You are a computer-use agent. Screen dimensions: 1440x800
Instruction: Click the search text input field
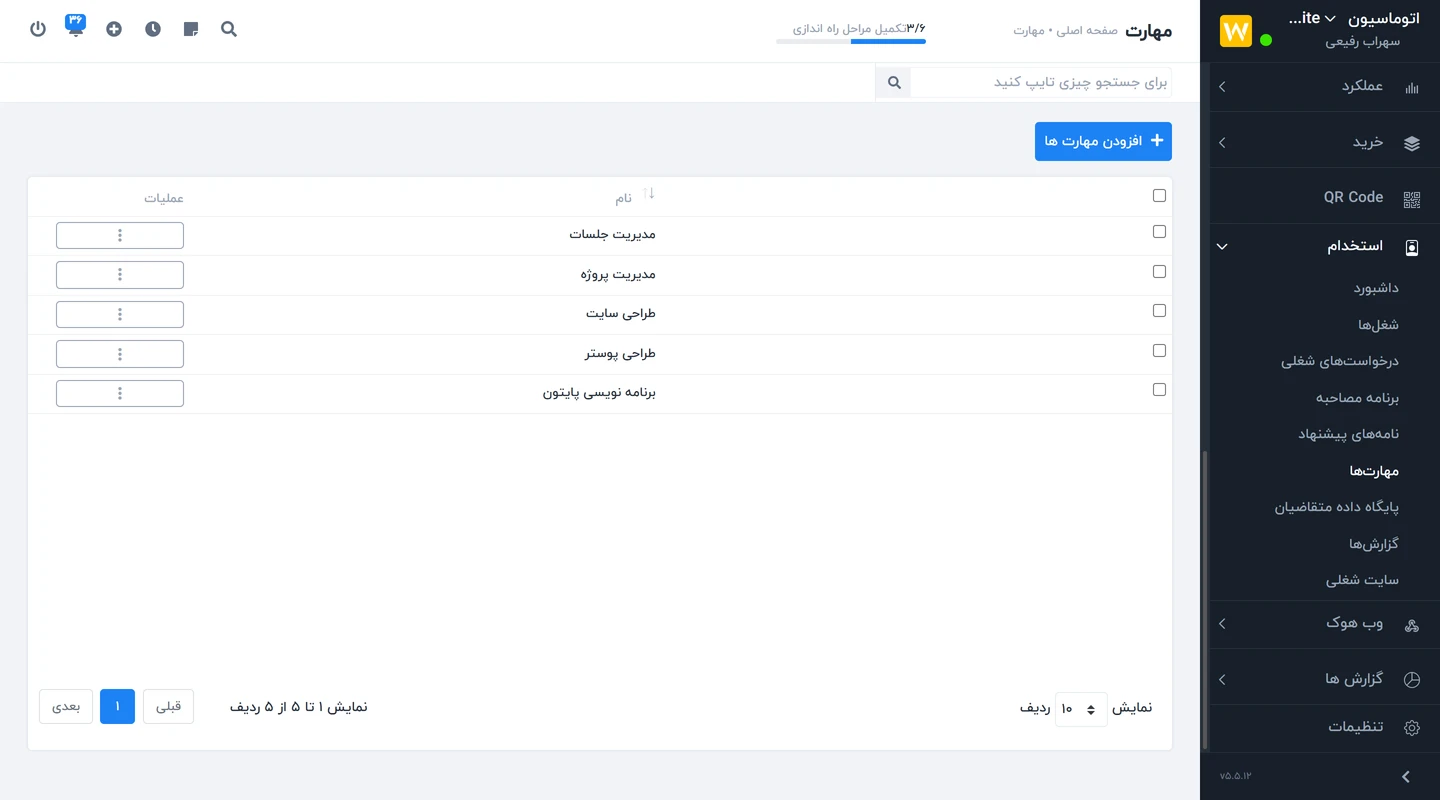pyautogui.click(x=1041, y=83)
